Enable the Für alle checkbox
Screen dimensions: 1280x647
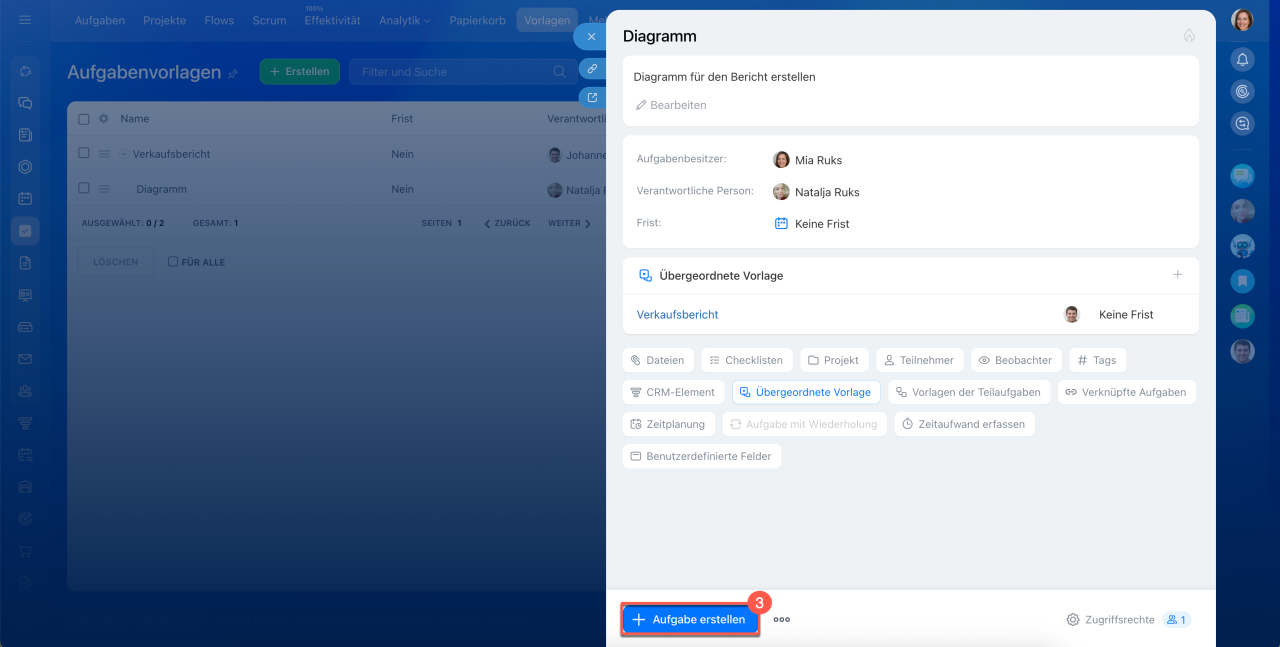coord(173,262)
